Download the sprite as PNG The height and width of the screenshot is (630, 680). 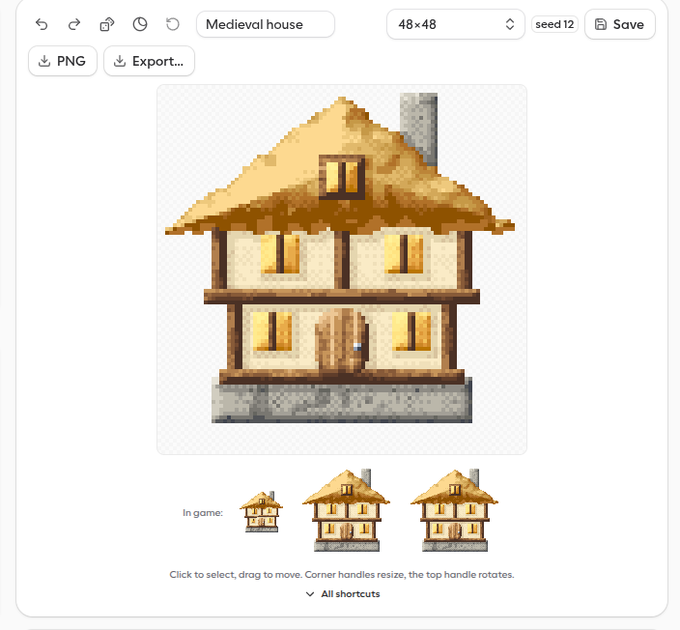point(63,61)
